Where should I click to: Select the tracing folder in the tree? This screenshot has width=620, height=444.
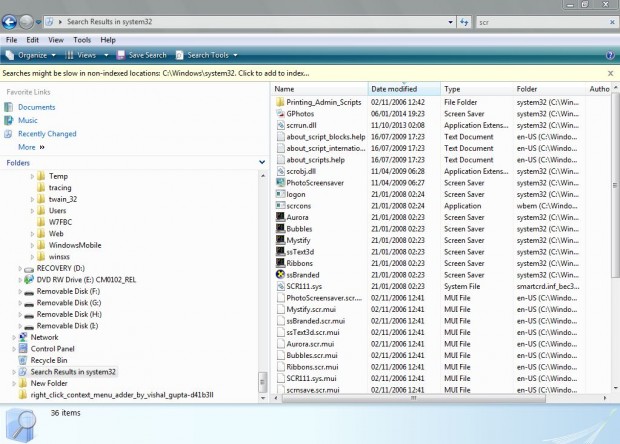pyautogui.click(x=60, y=188)
